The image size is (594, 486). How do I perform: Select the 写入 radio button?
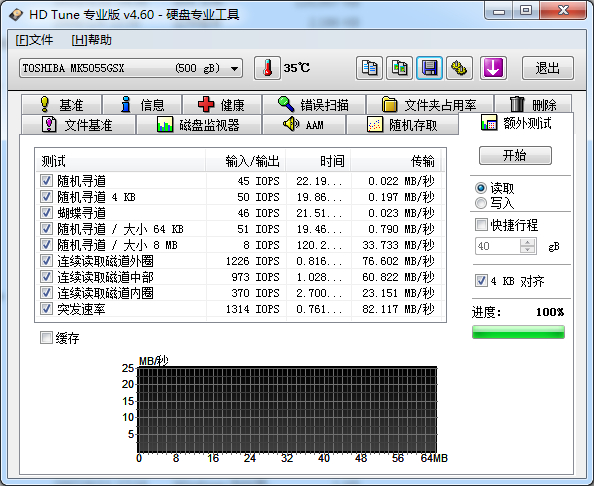481,203
